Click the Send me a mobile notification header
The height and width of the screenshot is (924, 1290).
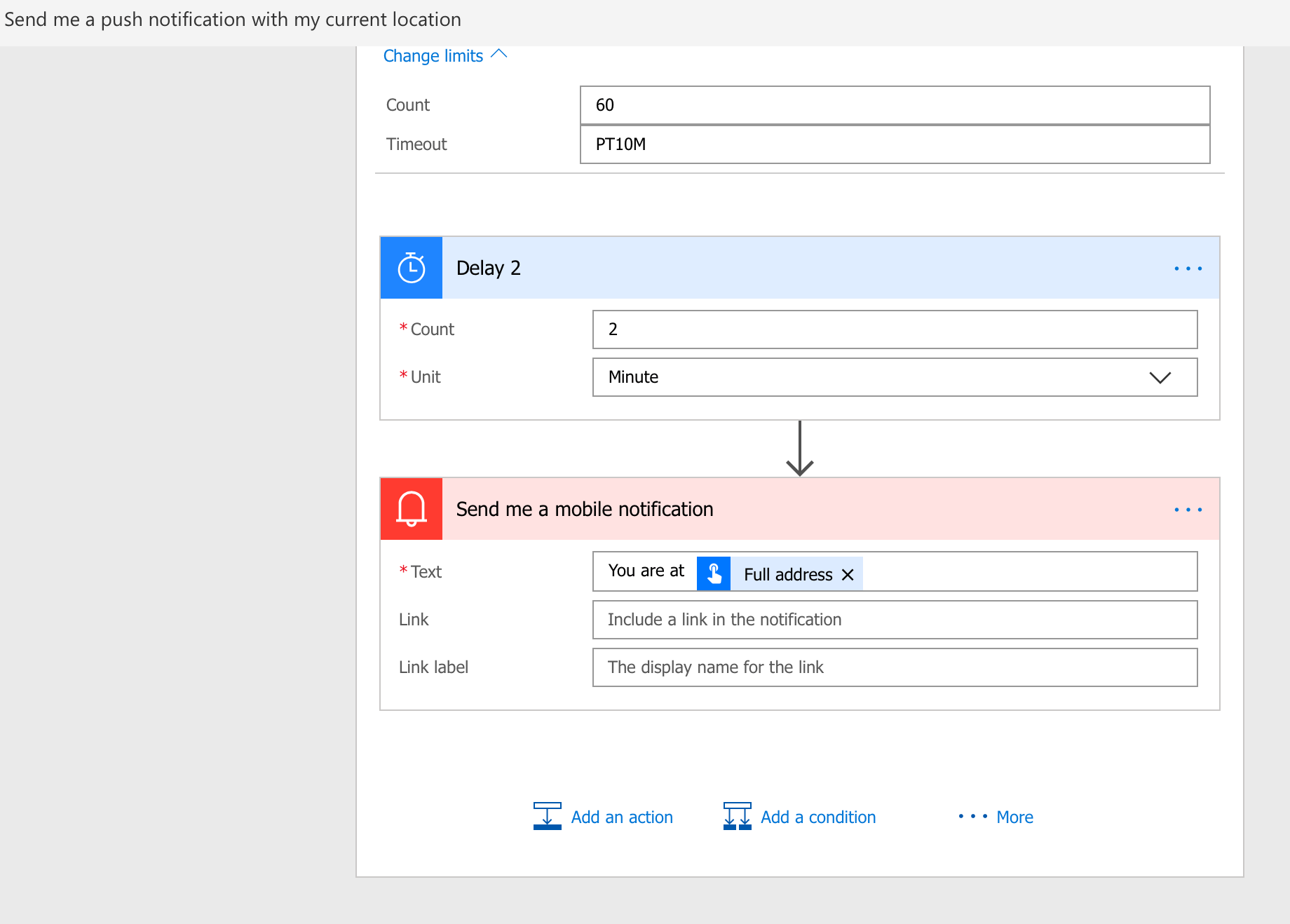pyautogui.click(x=585, y=510)
